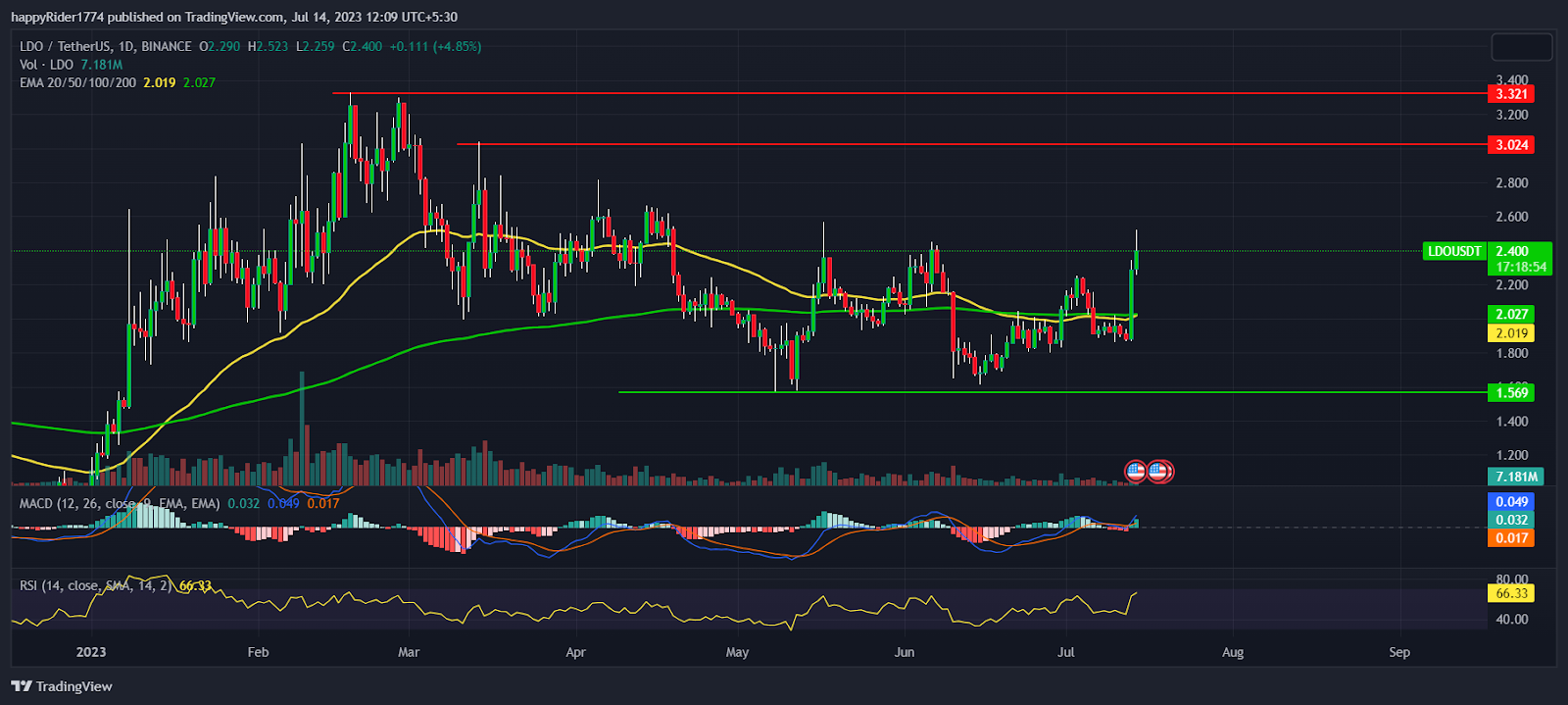Open the LDO / TetherUS symbol title
The image size is (1568, 705).
[106, 46]
